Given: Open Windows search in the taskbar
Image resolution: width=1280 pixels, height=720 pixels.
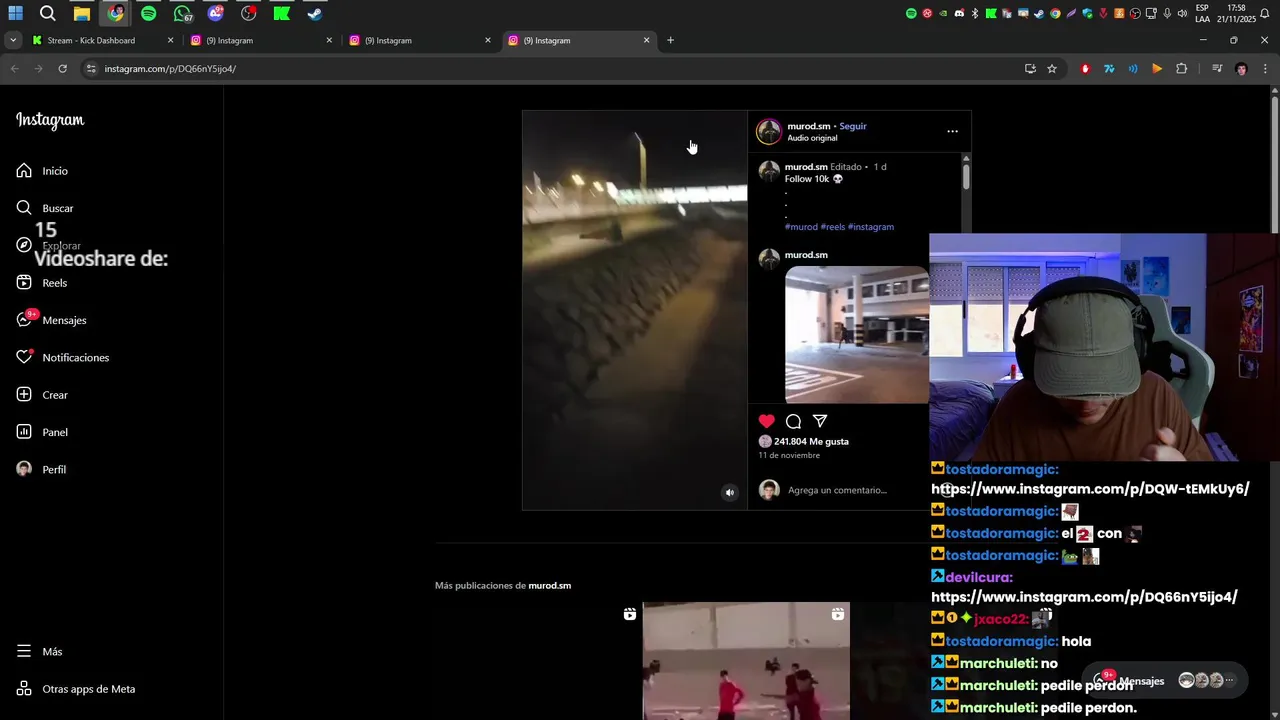Looking at the screenshot, I should [x=48, y=14].
